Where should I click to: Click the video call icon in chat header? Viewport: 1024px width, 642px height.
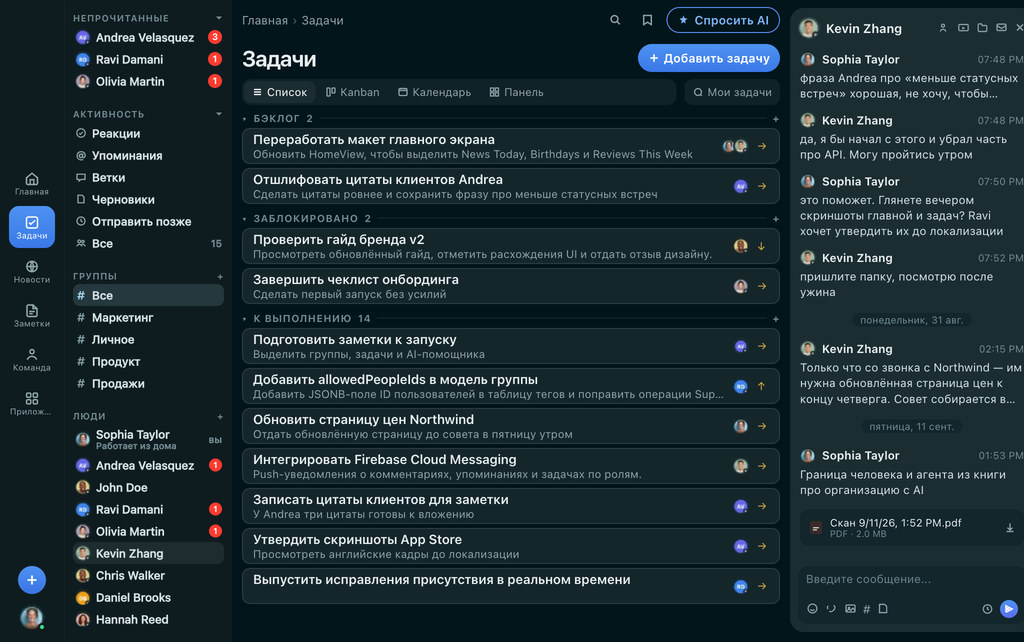963,28
